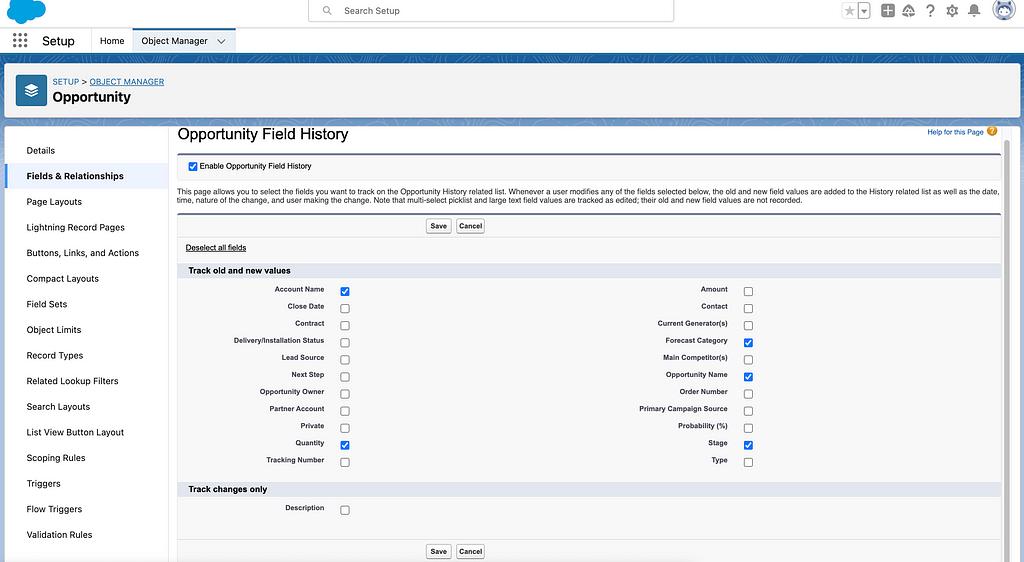This screenshot has width=1024, height=562.
Task: Toggle Enable Opportunity Field History checkbox
Action: [x=193, y=166]
